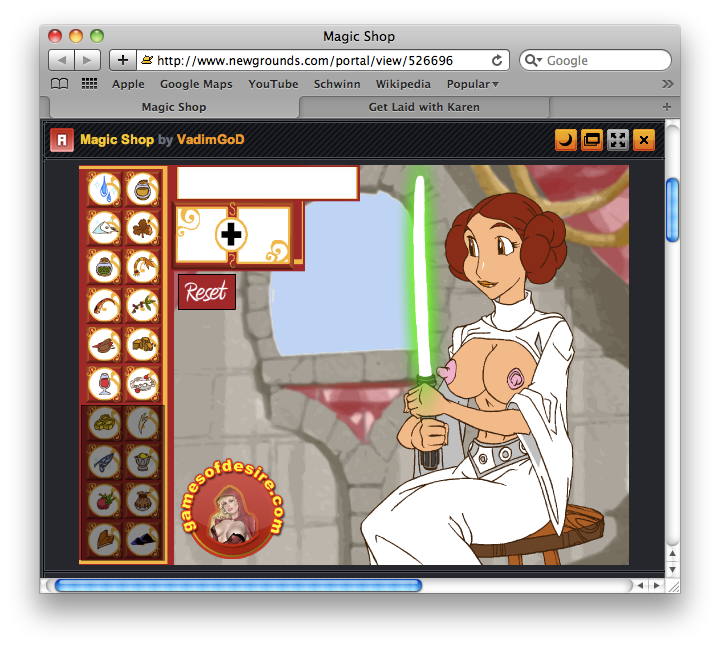This screenshot has width=720, height=648.
Task: Open Top Sites grid icon
Action: 89,84
